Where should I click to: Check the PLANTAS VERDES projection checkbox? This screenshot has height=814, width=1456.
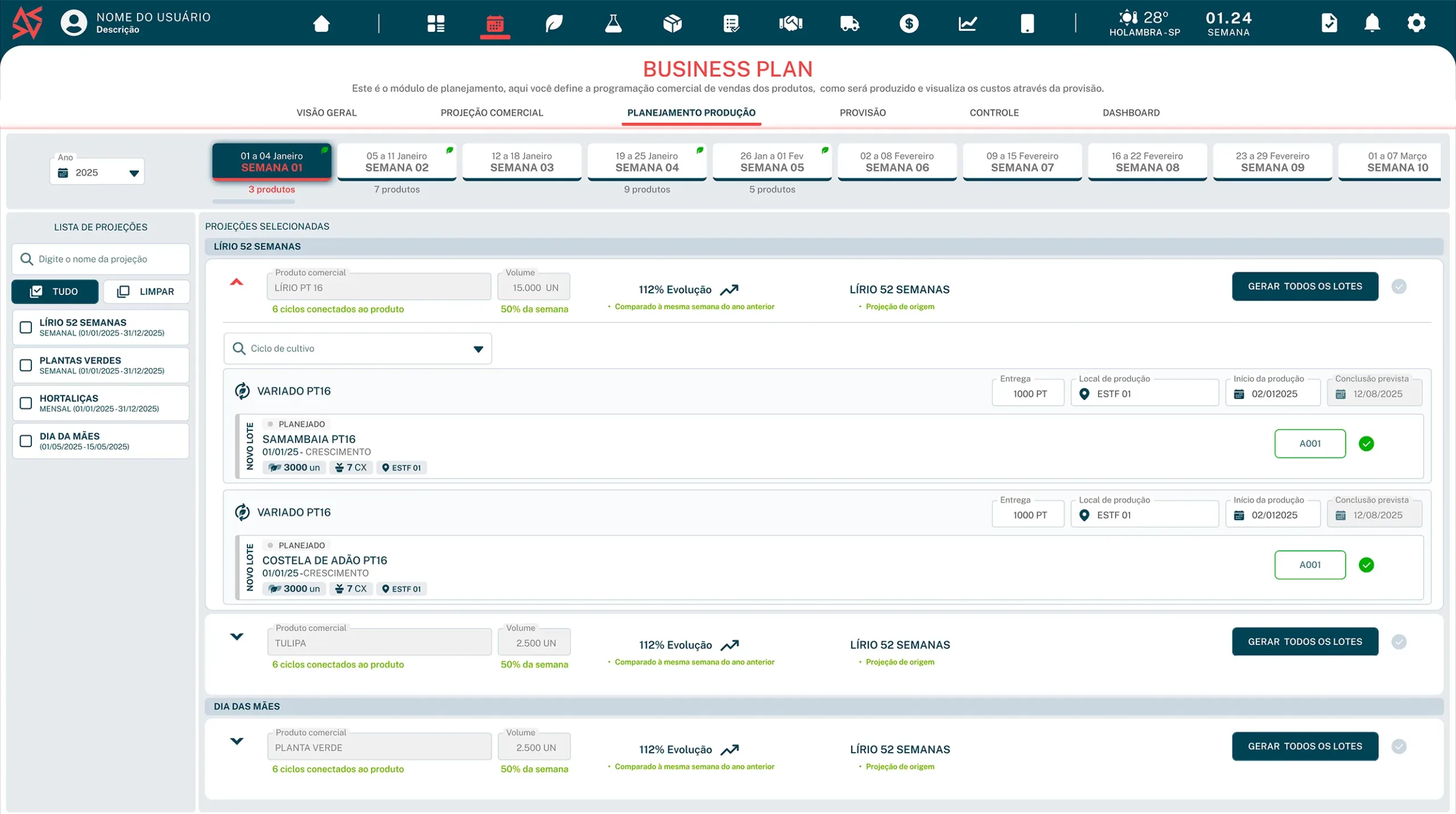(26, 365)
